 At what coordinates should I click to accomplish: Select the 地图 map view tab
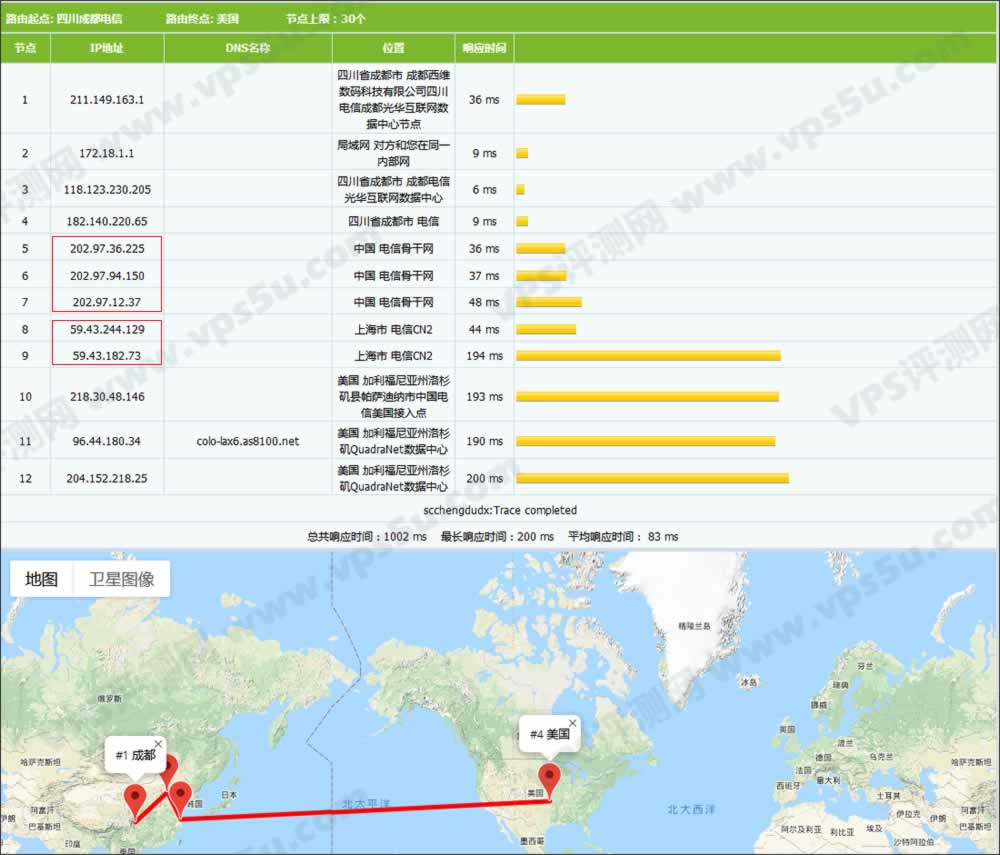pos(42,579)
